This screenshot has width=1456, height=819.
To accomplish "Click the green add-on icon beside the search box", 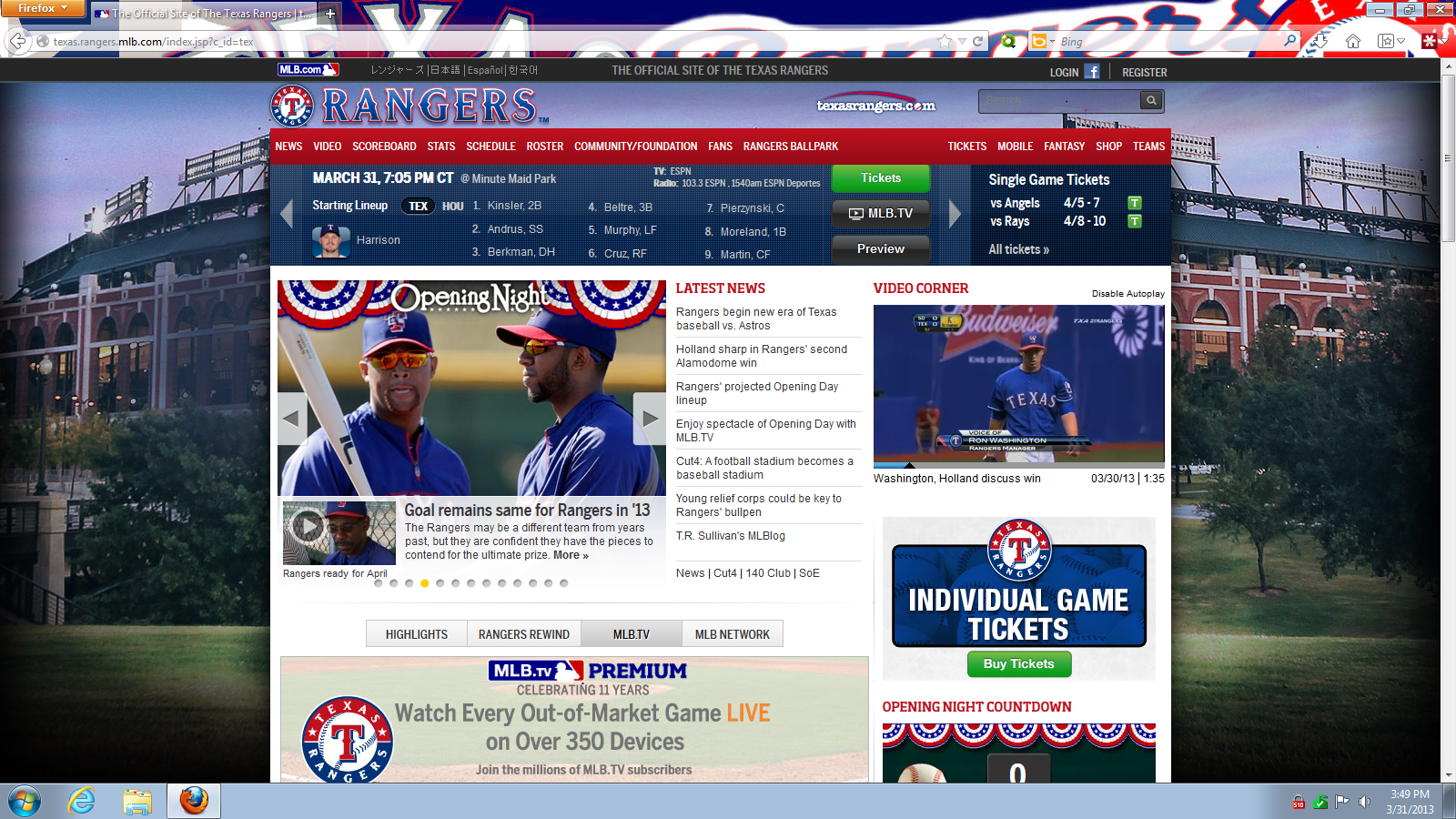I will pos(1008,41).
